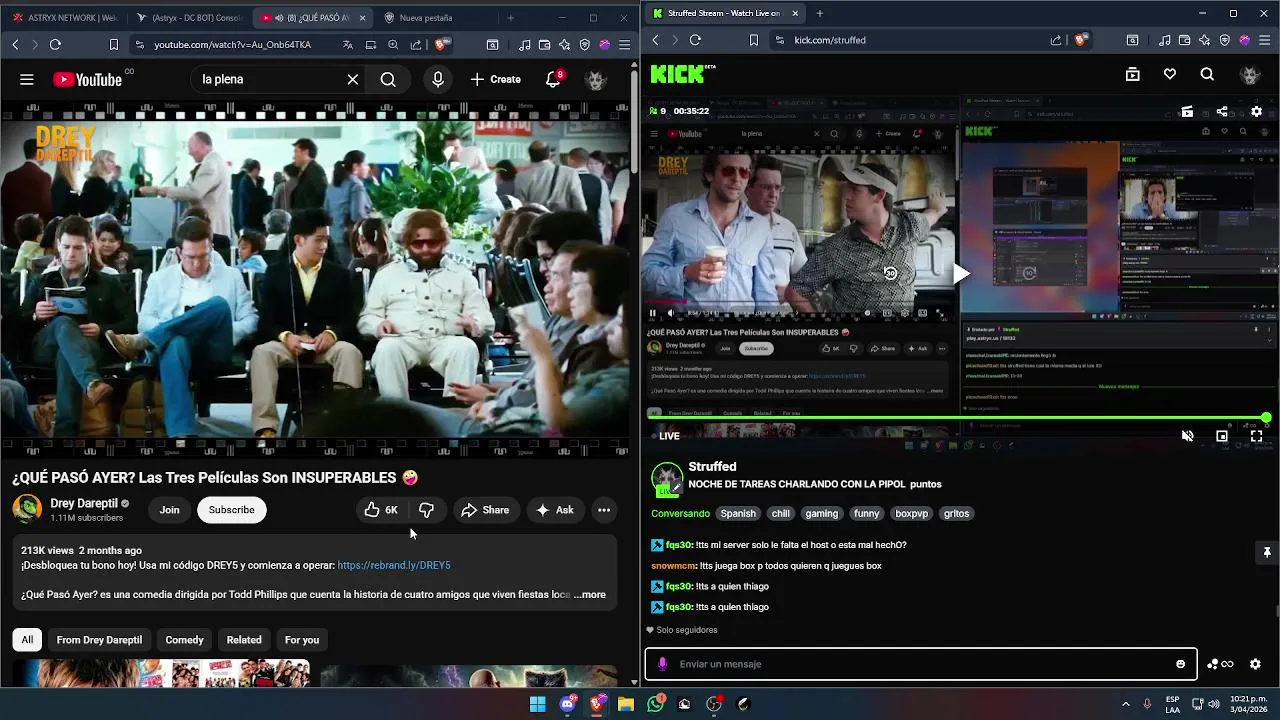Viewport: 1280px width, 720px height.
Task: Click the YouTube address bar URL
Action: click(x=232, y=44)
